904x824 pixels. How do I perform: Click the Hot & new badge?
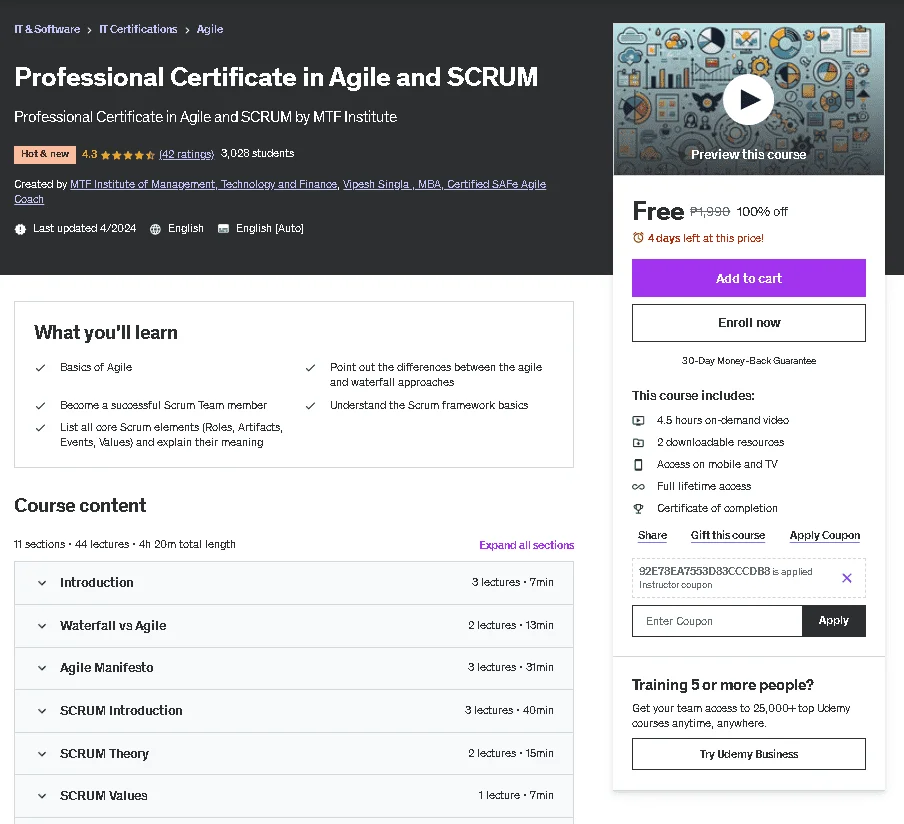tap(45, 154)
